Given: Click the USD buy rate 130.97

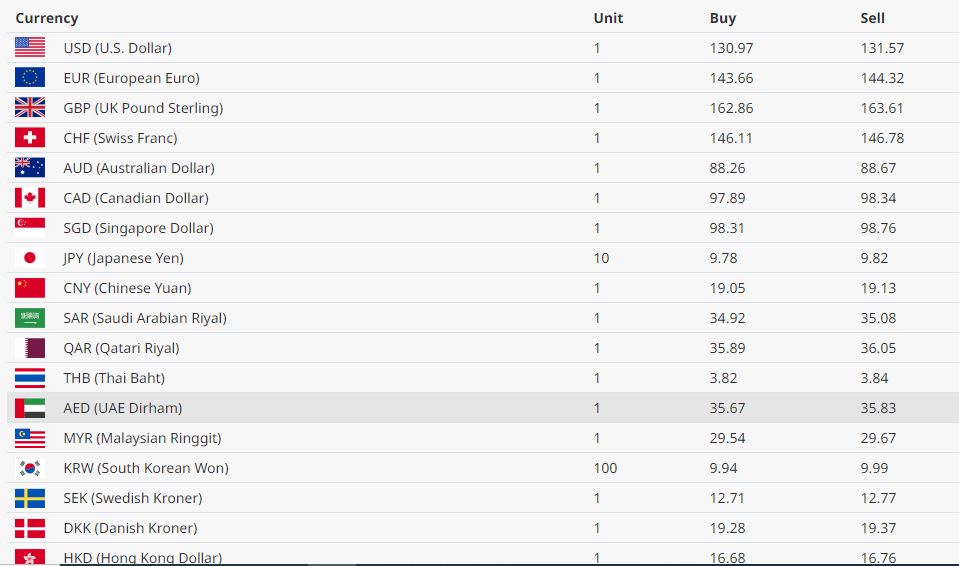Looking at the screenshot, I should point(730,48).
